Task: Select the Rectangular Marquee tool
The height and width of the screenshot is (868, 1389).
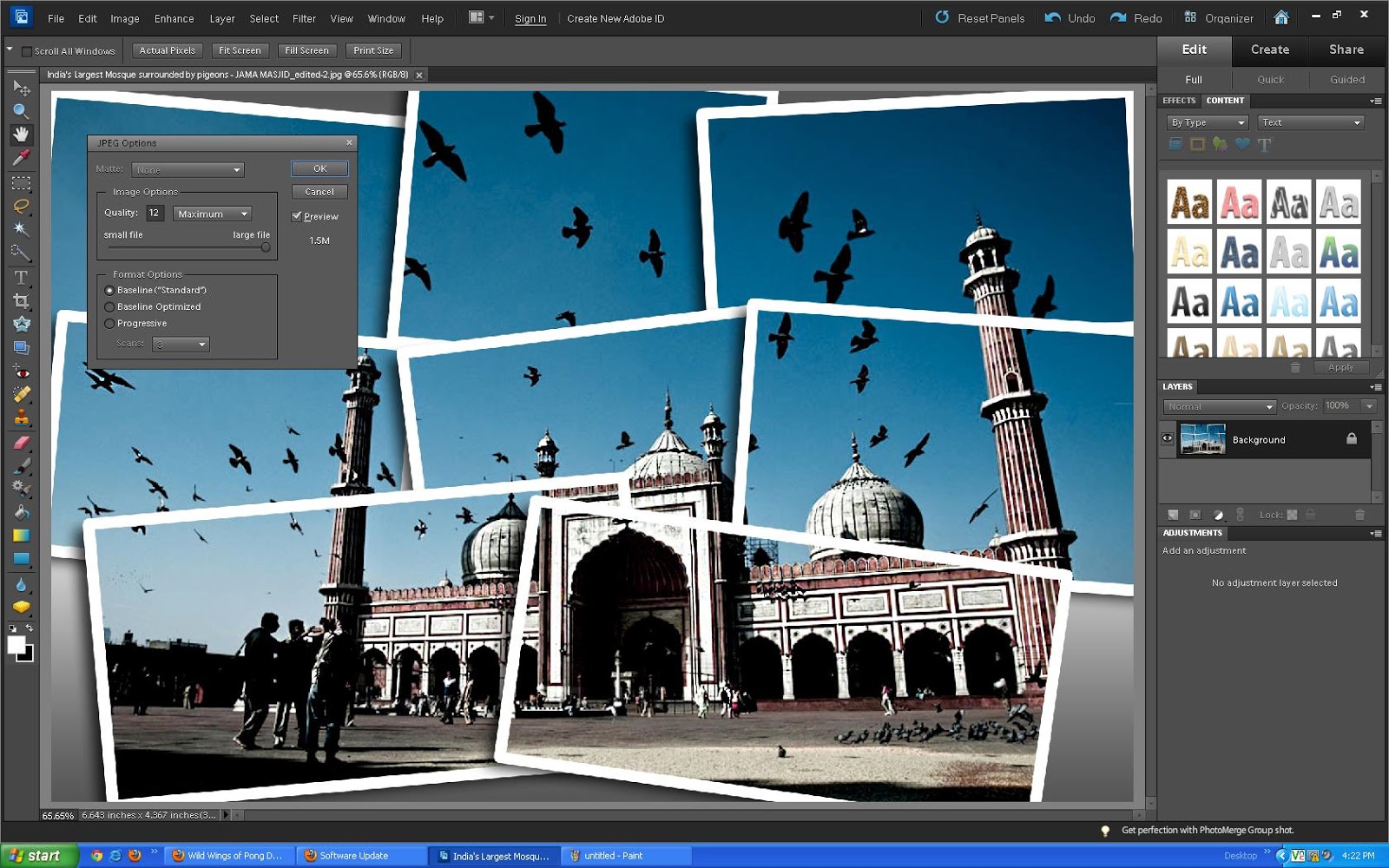Action: (21, 183)
